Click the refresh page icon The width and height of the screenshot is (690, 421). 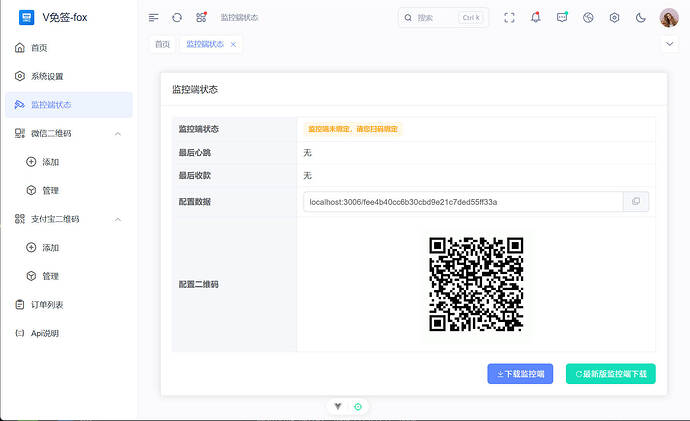tap(177, 18)
